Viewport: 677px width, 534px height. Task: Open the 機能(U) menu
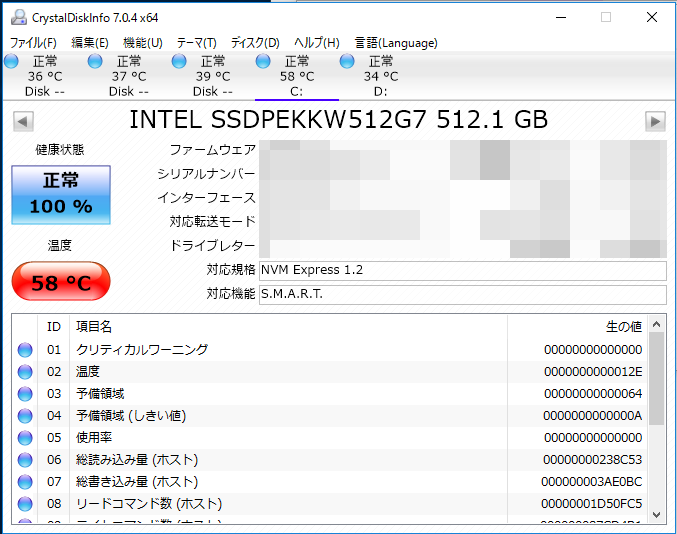(x=143, y=43)
